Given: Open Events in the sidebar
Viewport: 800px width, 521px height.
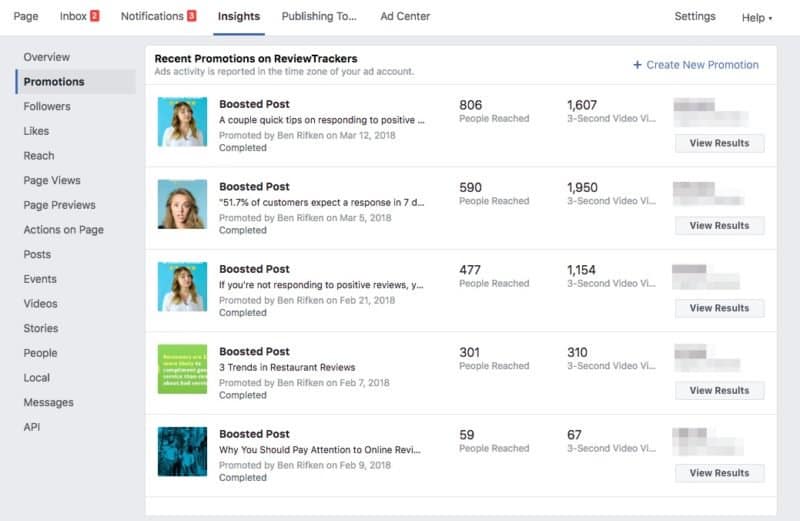Looking at the screenshot, I should 40,279.
